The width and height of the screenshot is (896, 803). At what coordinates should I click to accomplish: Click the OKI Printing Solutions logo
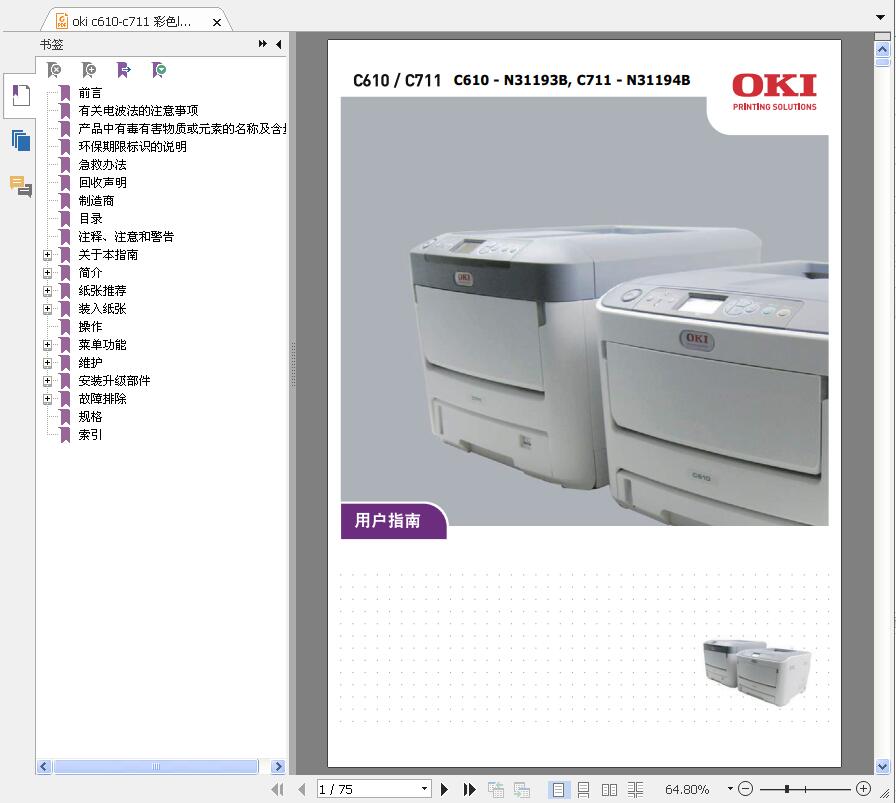tap(774, 91)
